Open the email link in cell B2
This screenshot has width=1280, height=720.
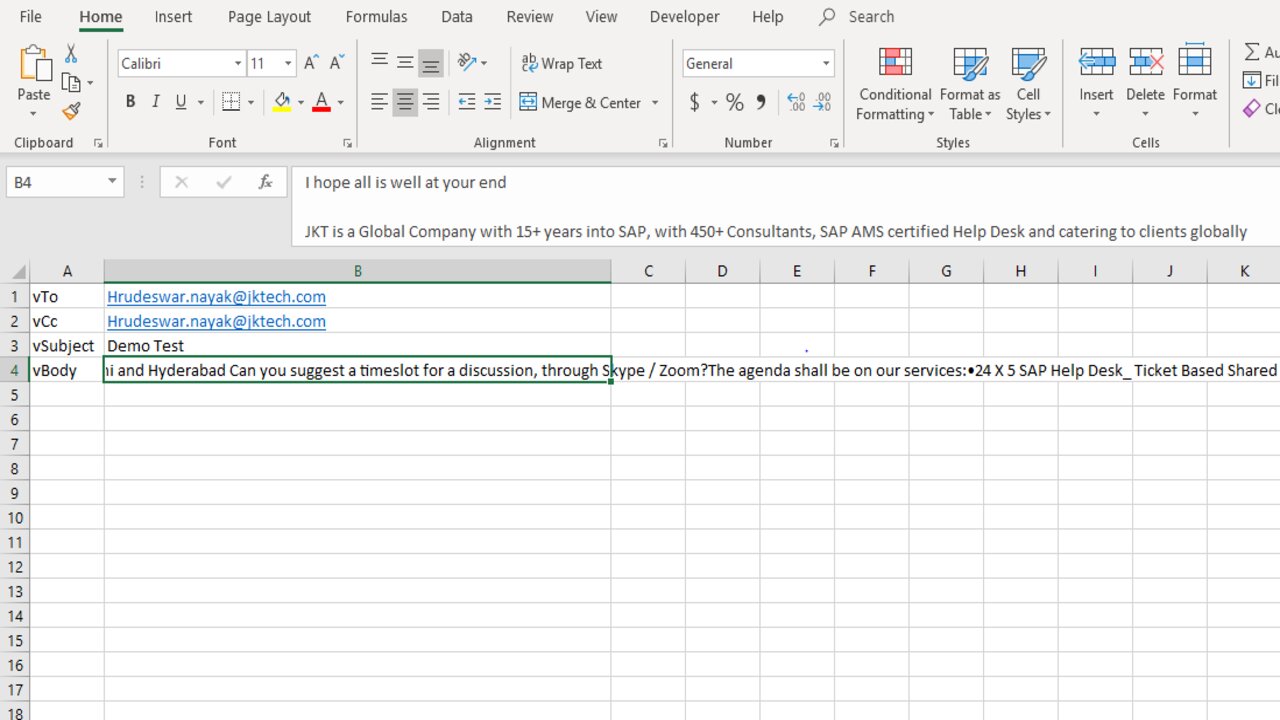point(216,321)
